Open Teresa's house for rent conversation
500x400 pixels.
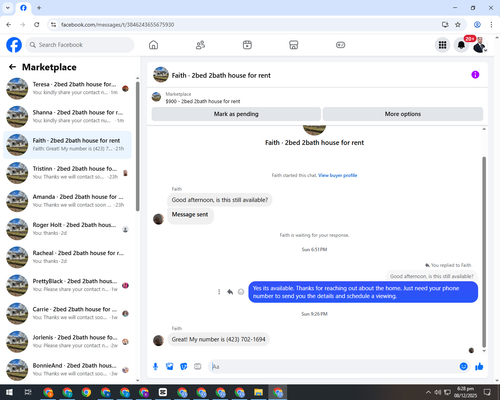pyautogui.click(x=68, y=88)
